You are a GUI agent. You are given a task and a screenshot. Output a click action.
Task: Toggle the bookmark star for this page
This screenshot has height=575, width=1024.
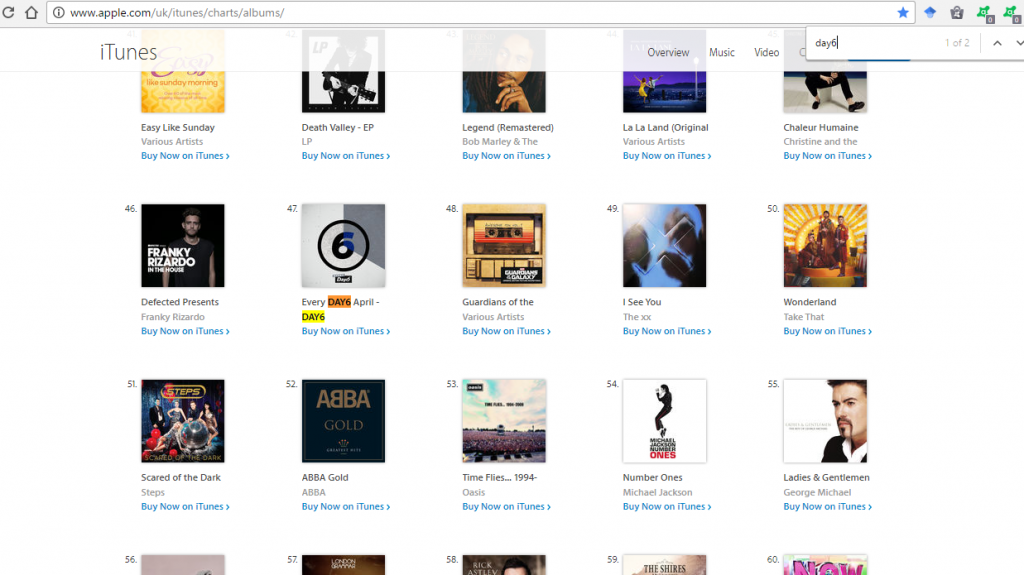tap(903, 12)
